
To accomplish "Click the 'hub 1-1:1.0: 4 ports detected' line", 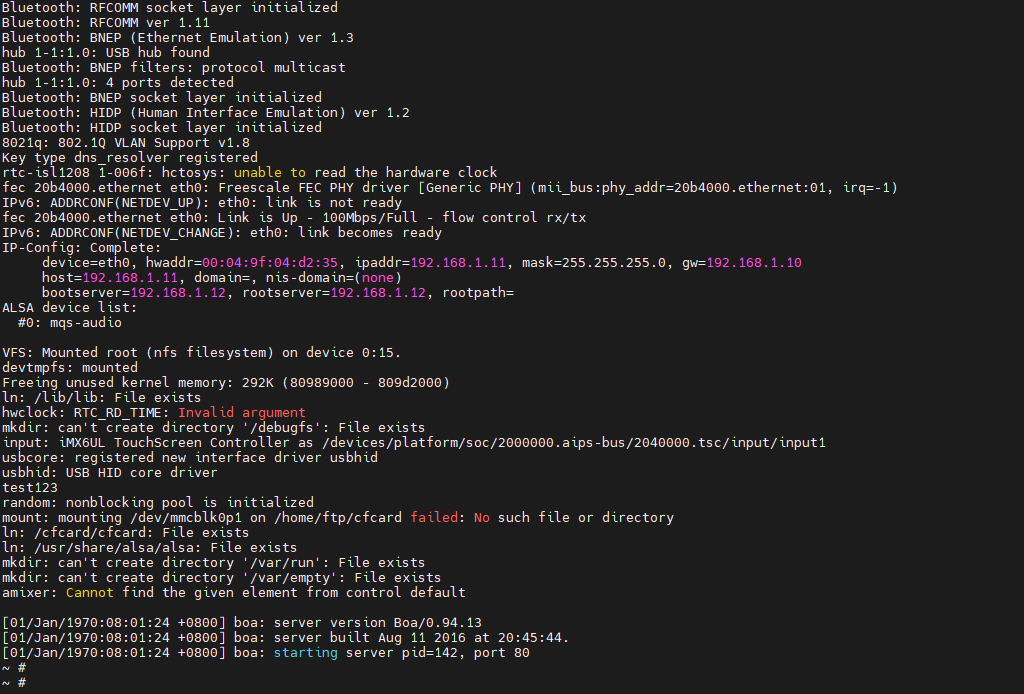I will click(118, 82).
